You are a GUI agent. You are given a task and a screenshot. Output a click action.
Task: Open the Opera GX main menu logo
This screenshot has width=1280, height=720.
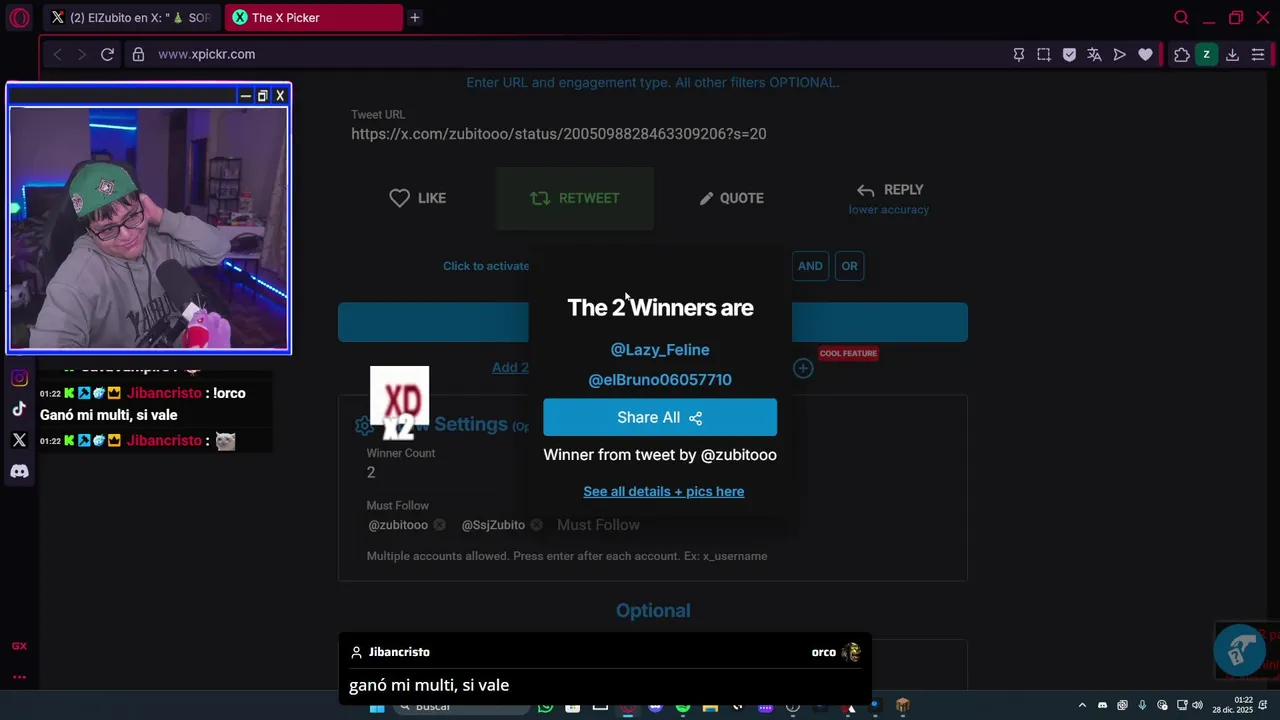(19, 18)
